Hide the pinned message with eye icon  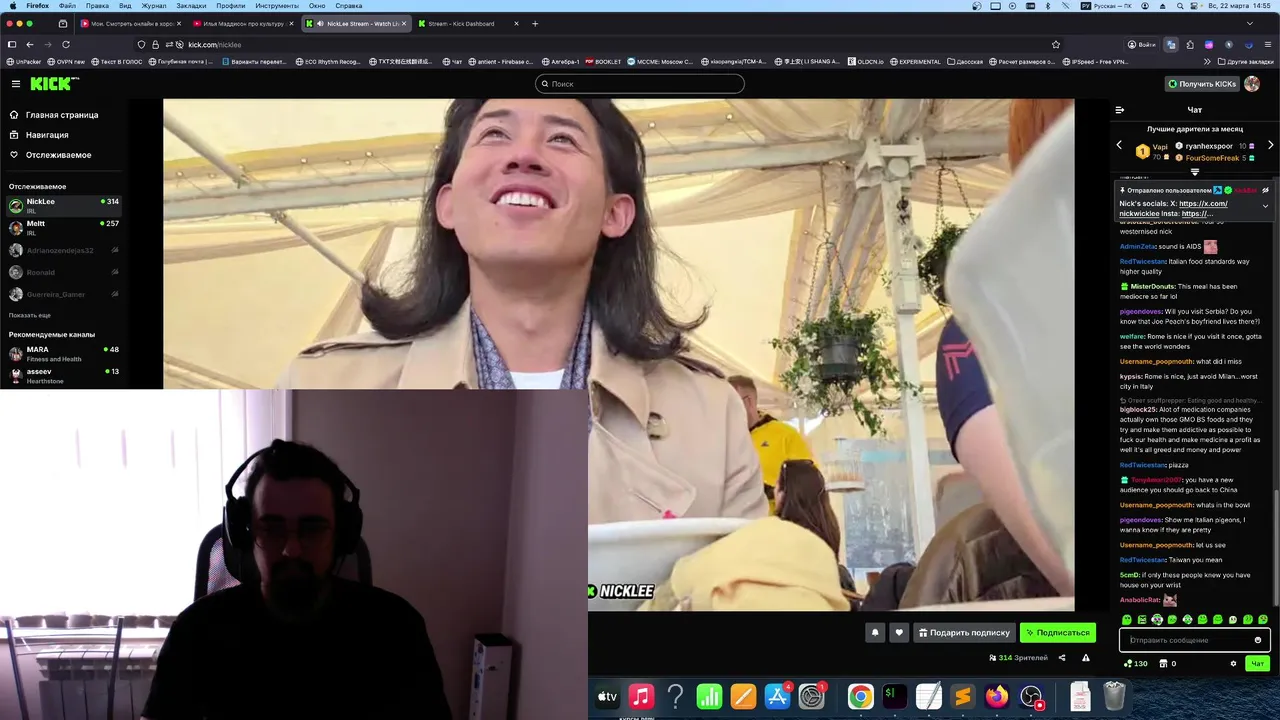click(x=1265, y=190)
